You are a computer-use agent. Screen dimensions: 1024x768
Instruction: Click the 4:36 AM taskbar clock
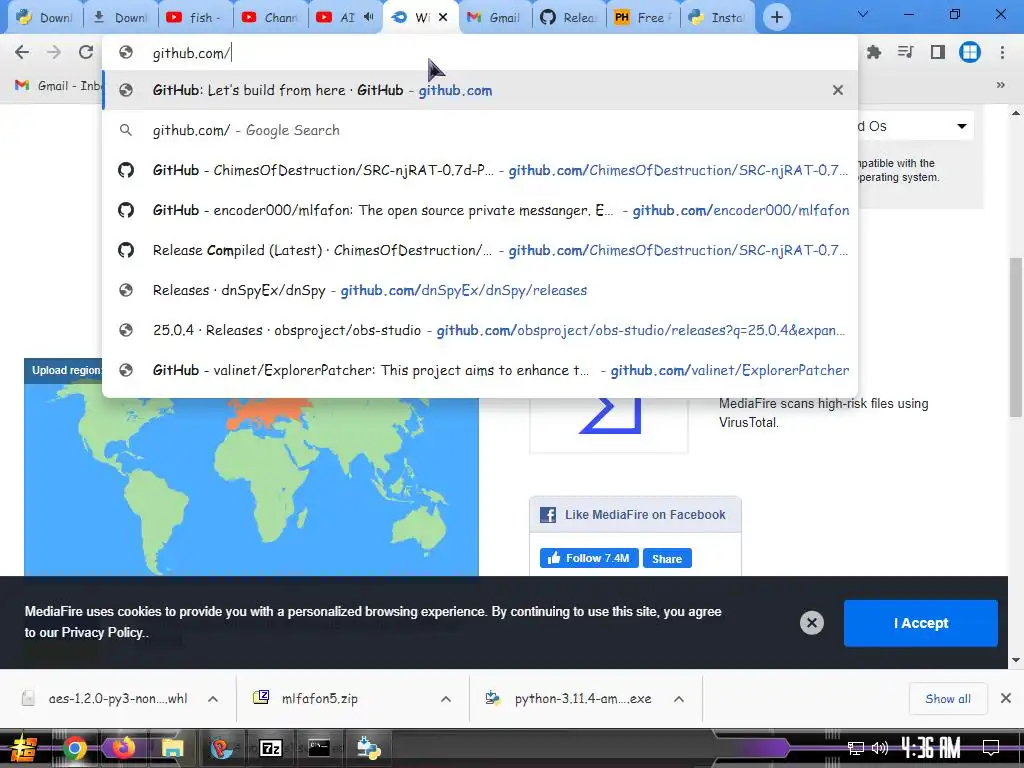[931, 748]
